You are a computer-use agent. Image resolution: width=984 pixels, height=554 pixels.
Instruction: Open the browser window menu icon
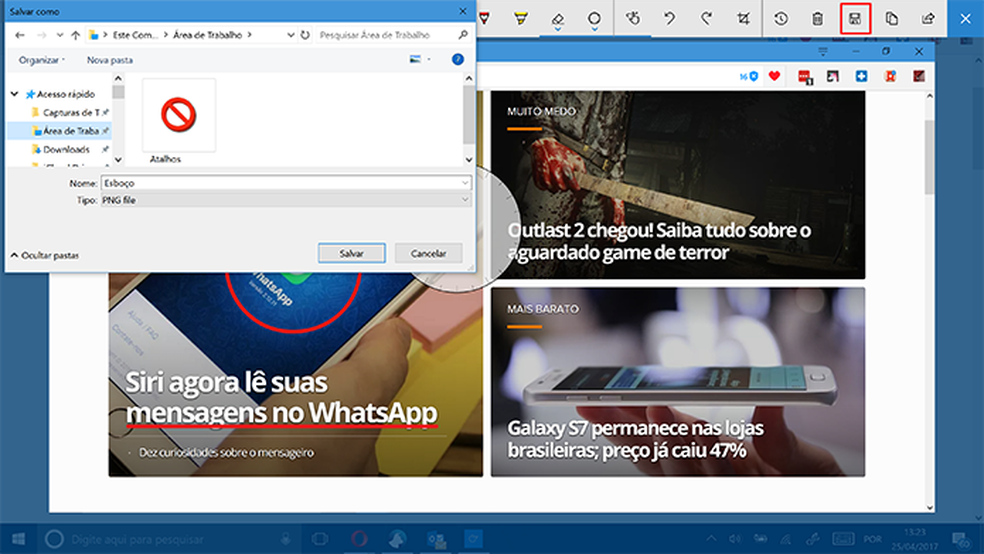point(823,51)
